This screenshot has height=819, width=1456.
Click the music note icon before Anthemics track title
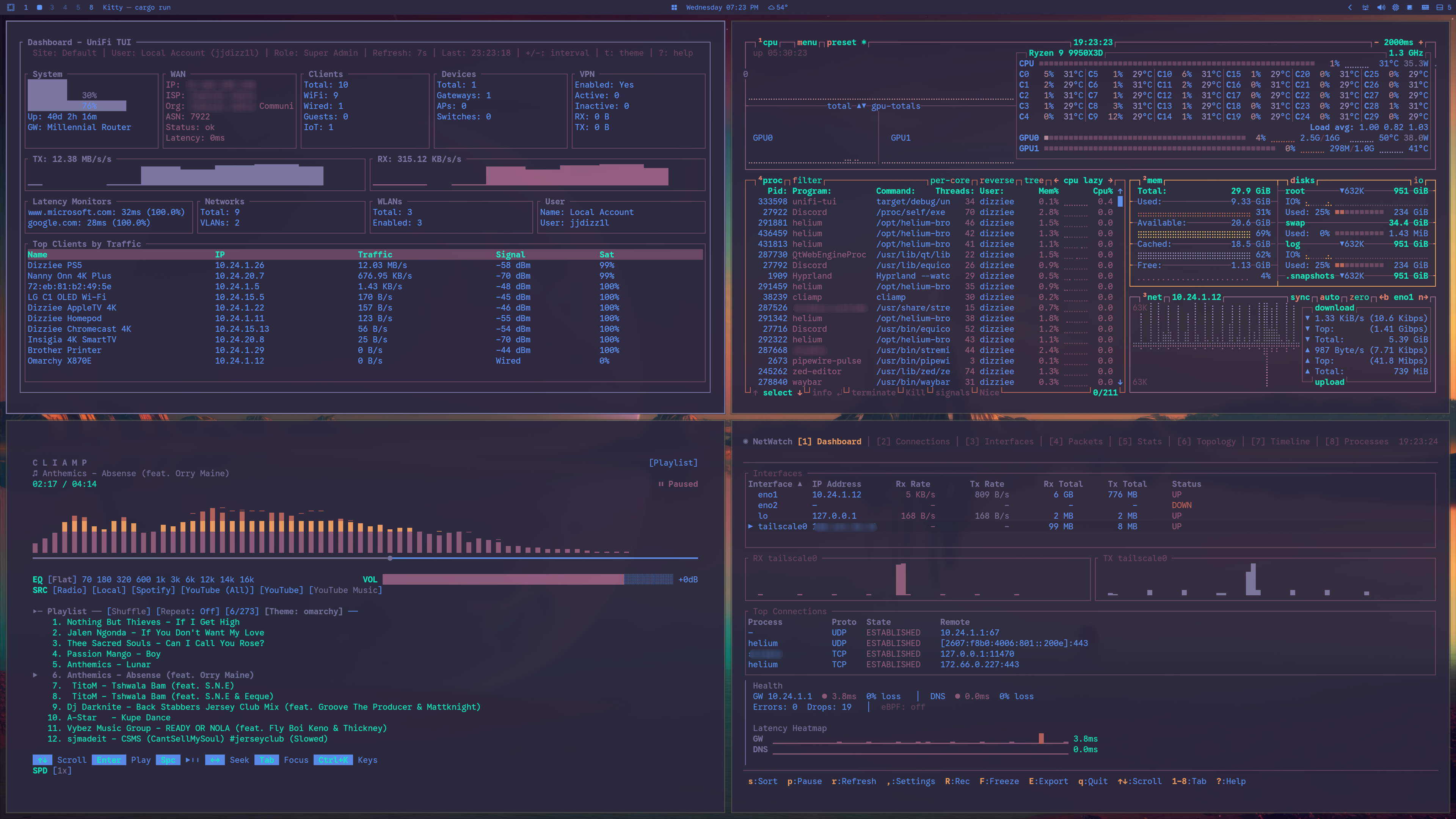pyautogui.click(x=35, y=473)
